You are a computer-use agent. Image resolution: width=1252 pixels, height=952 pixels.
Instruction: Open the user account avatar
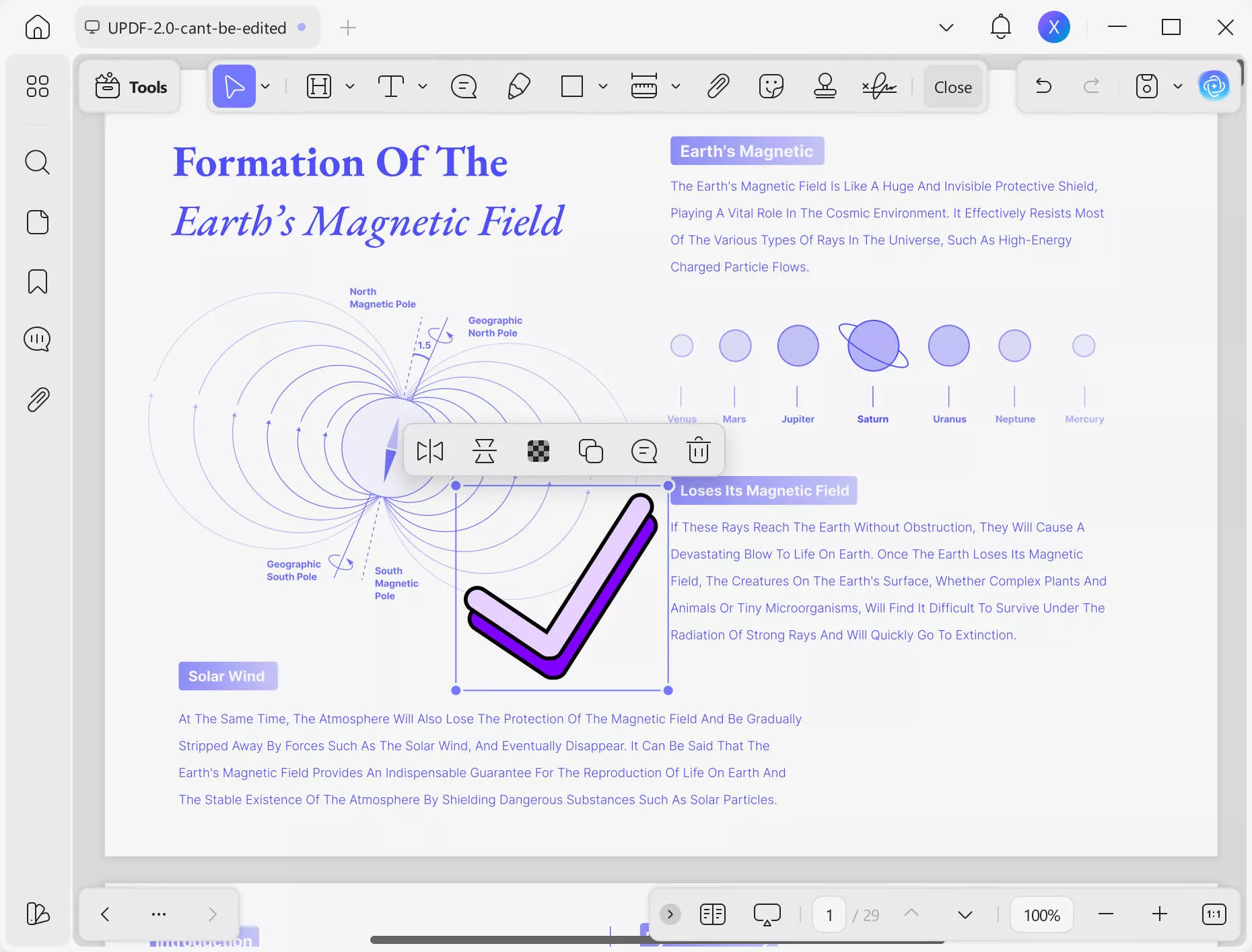[x=1054, y=27]
